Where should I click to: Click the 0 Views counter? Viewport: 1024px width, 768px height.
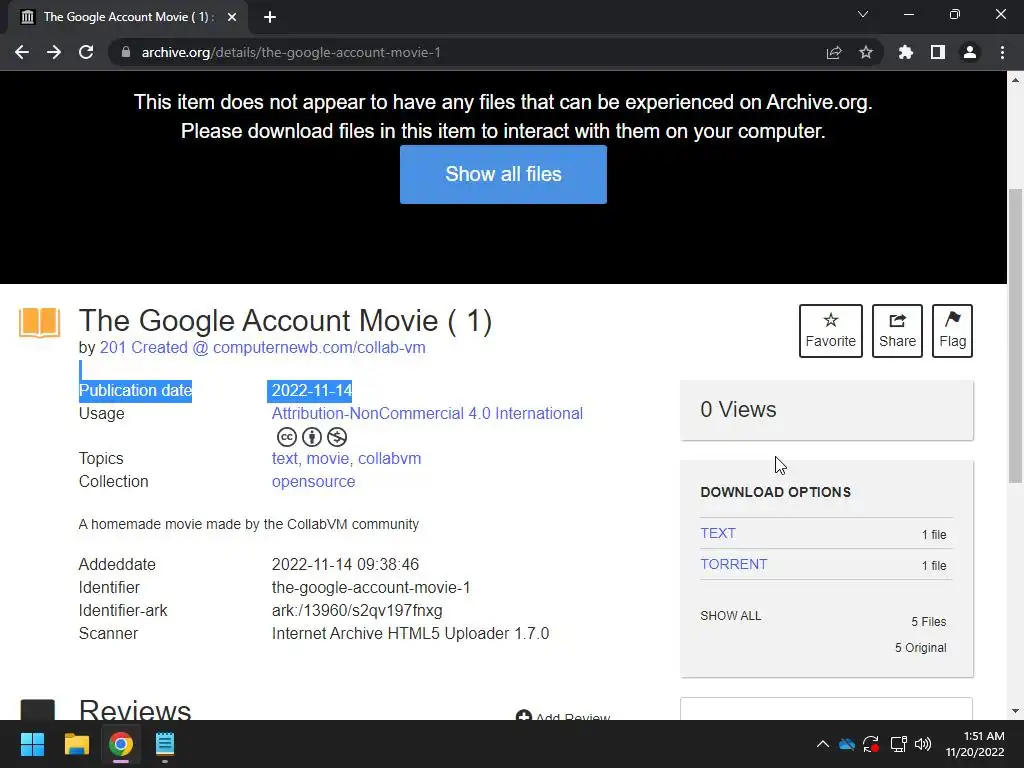[x=738, y=409]
